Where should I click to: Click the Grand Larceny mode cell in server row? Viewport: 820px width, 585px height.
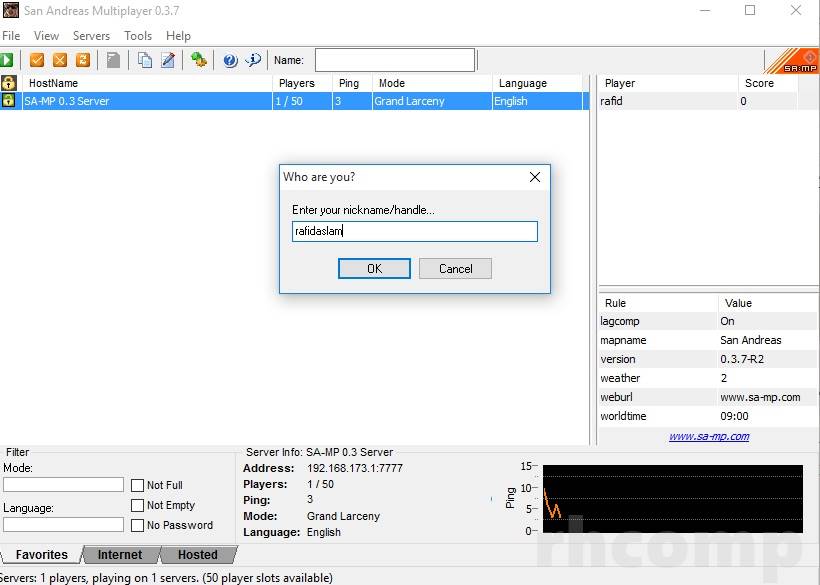pyautogui.click(x=432, y=101)
